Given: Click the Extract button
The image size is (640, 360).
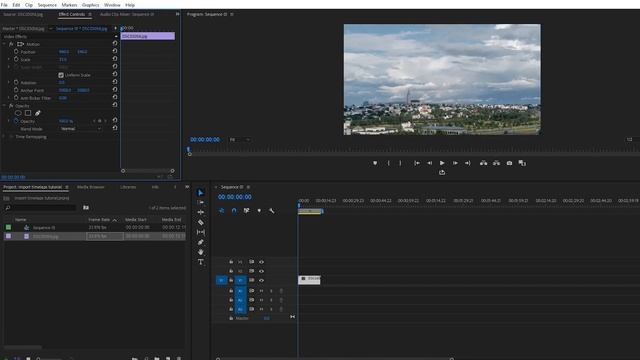Looking at the screenshot, I should click(496, 163).
